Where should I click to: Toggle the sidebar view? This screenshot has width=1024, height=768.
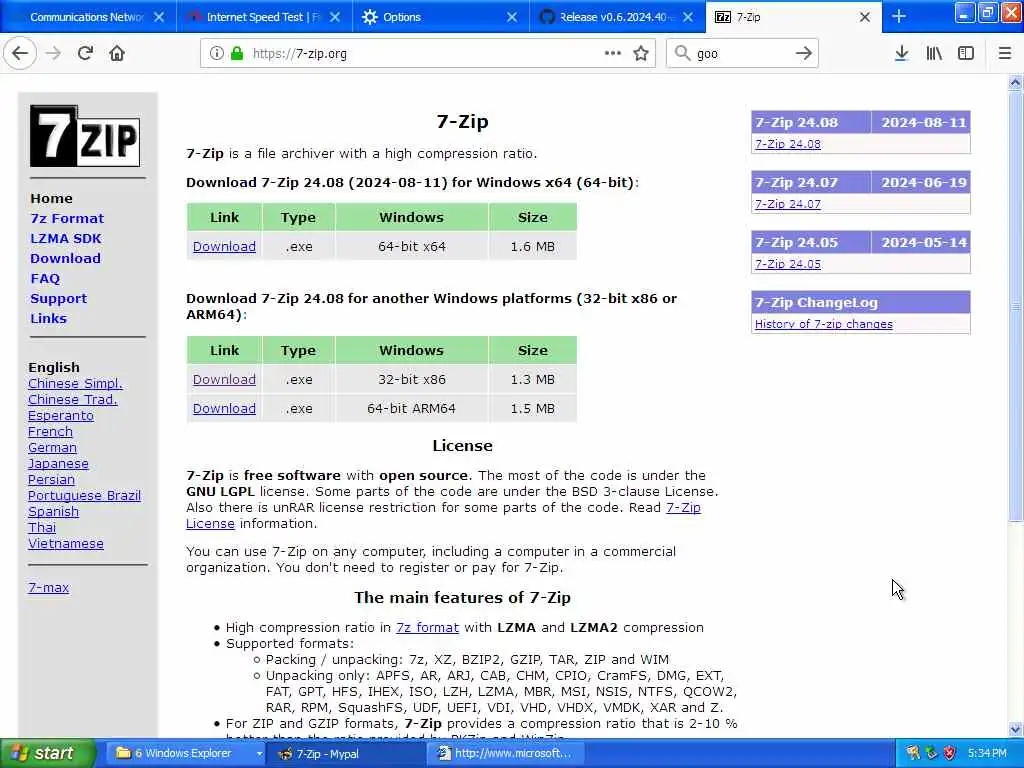[966, 54]
